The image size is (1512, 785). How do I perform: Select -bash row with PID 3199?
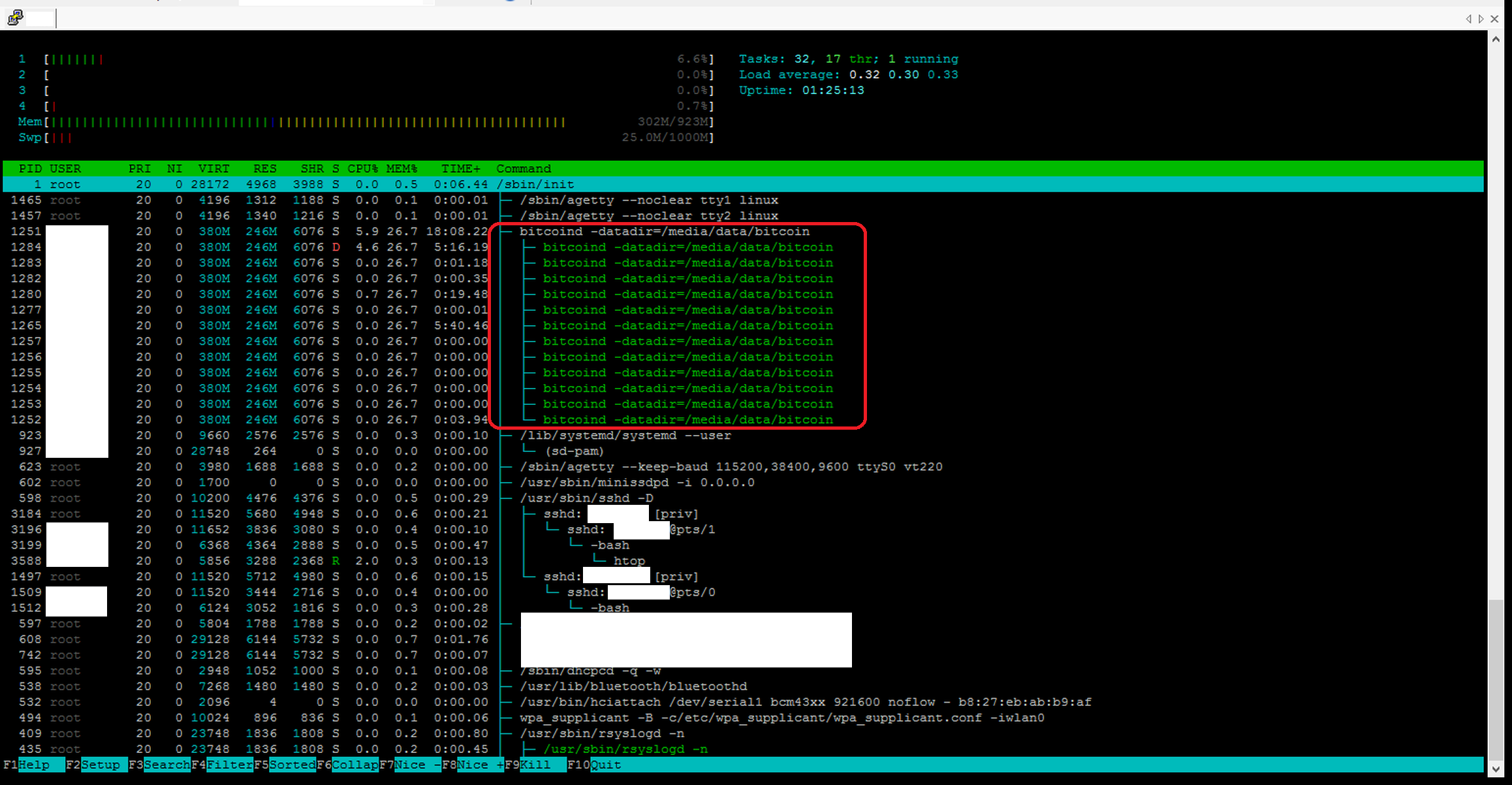(743, 545)
